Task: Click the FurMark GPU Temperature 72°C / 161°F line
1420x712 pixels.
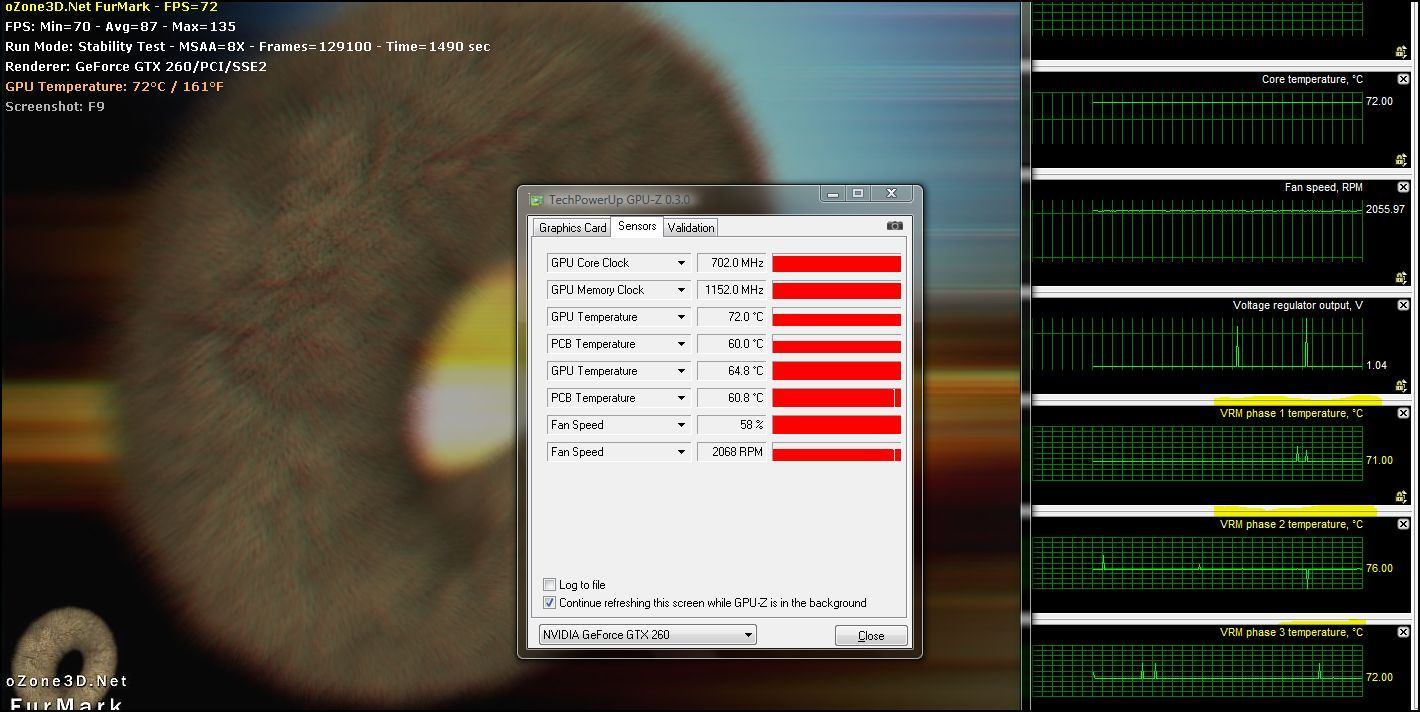Action: point(114,87)
